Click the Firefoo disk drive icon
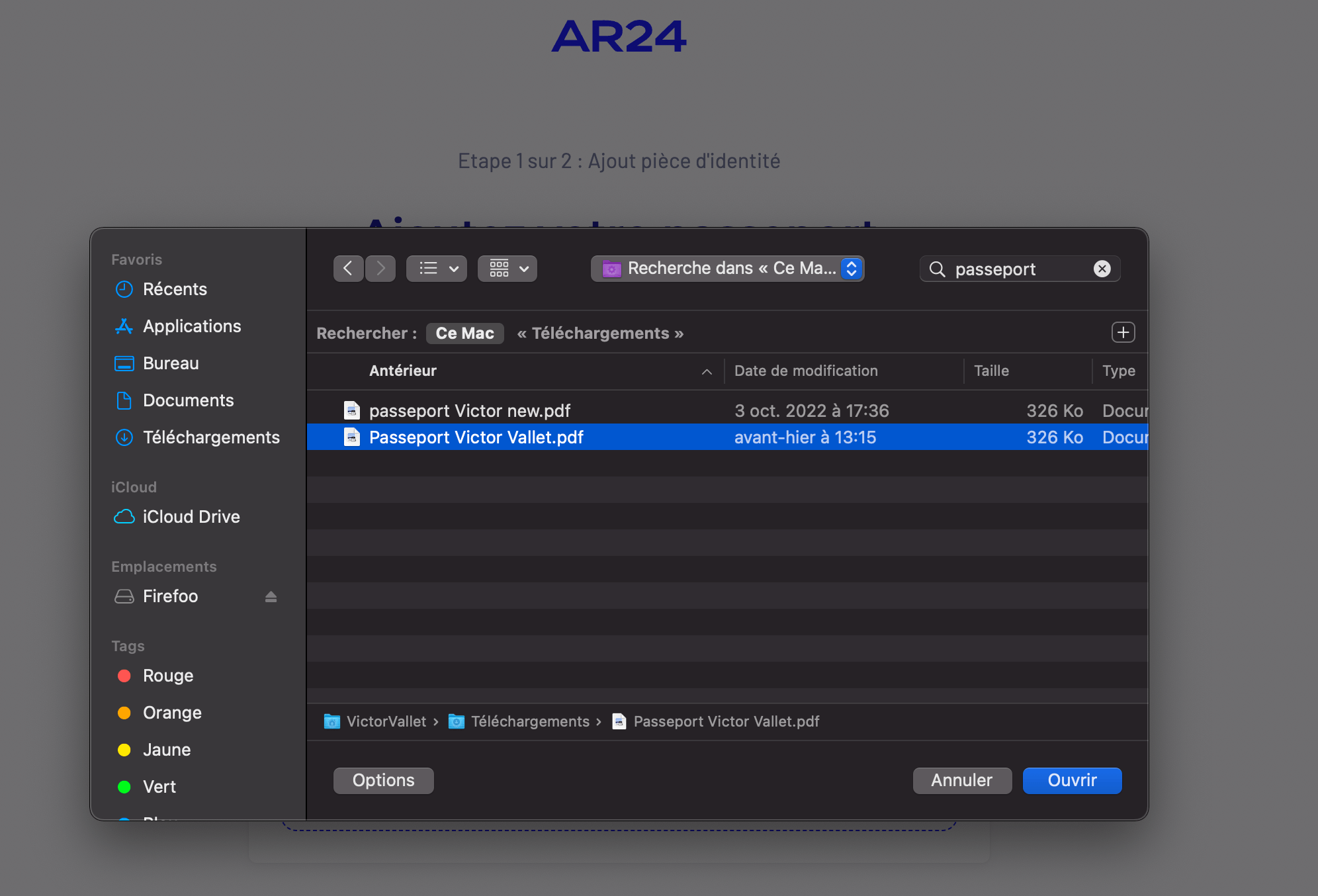This screenshot has height=896, width=1318. point(124,596)
